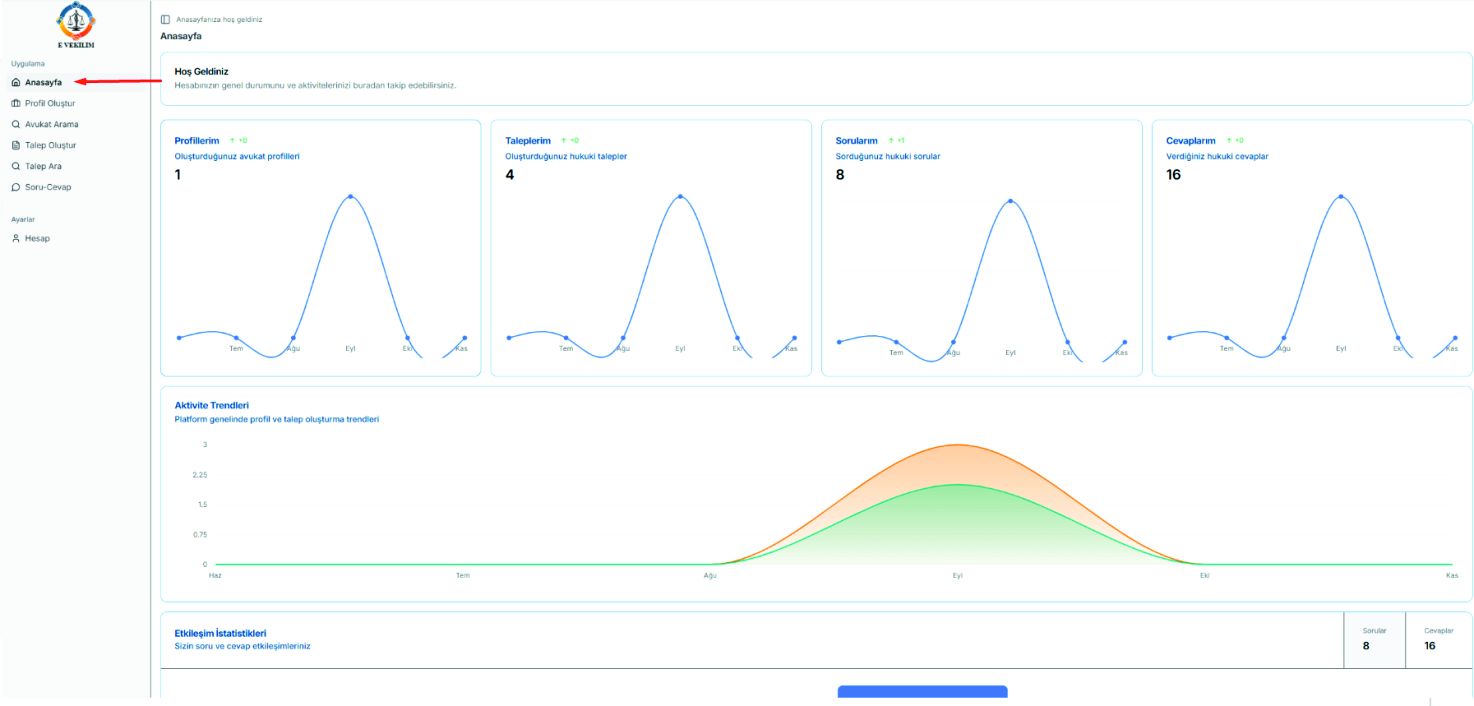Click the Soru-Cevap chat bubble icon

pos(16,187)
